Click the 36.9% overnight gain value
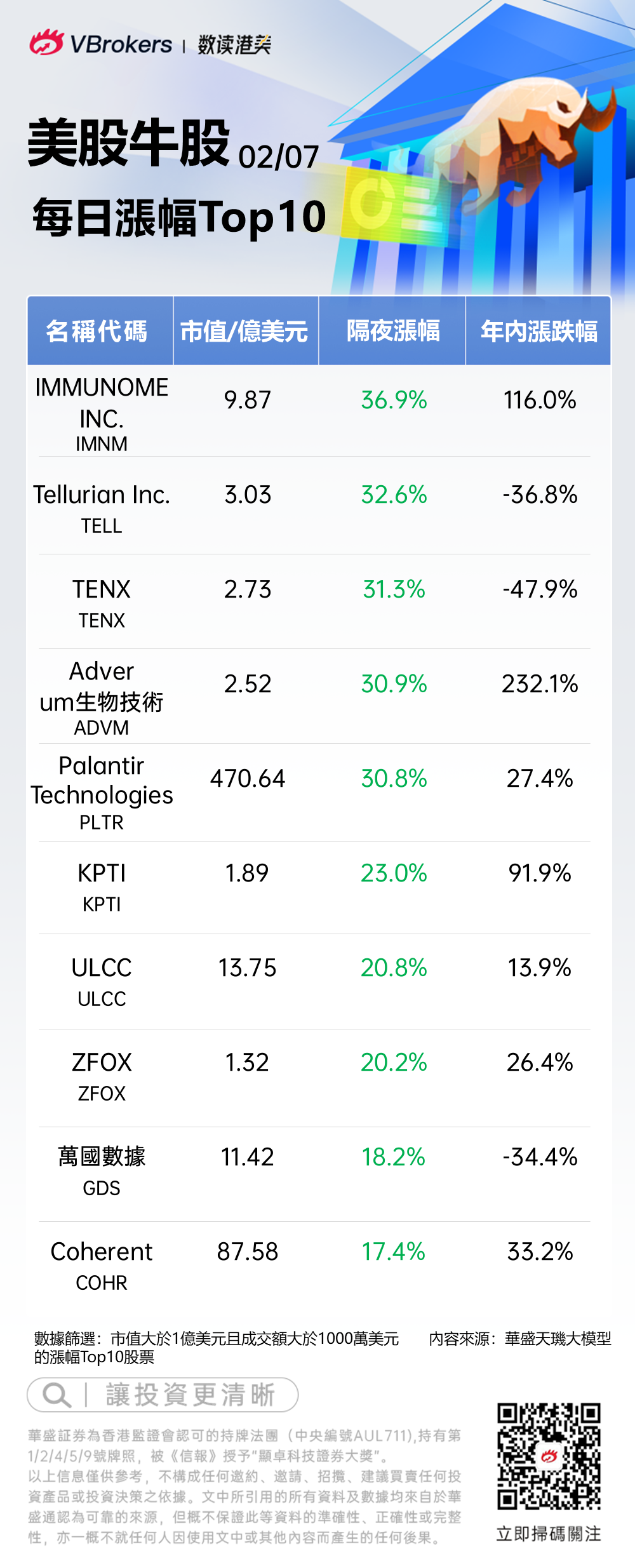The width and height of the screenshot is (635, 1568). click(x=394, y=400)
